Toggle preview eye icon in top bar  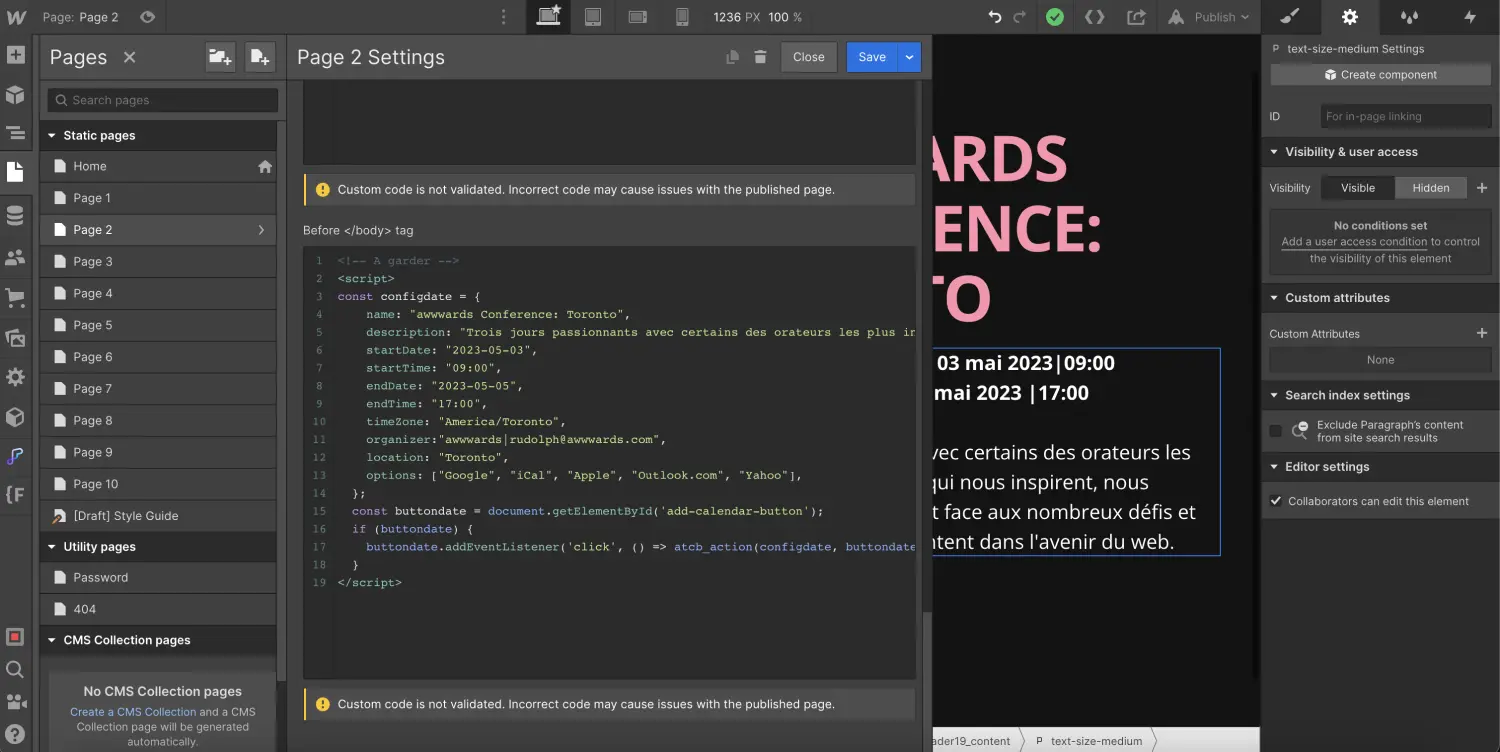(147, 17)
